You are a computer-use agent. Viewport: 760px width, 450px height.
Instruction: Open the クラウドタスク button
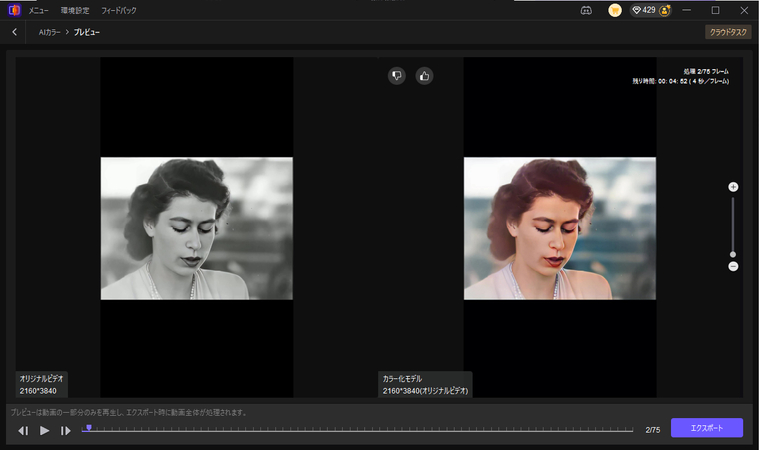coord(728,32)
